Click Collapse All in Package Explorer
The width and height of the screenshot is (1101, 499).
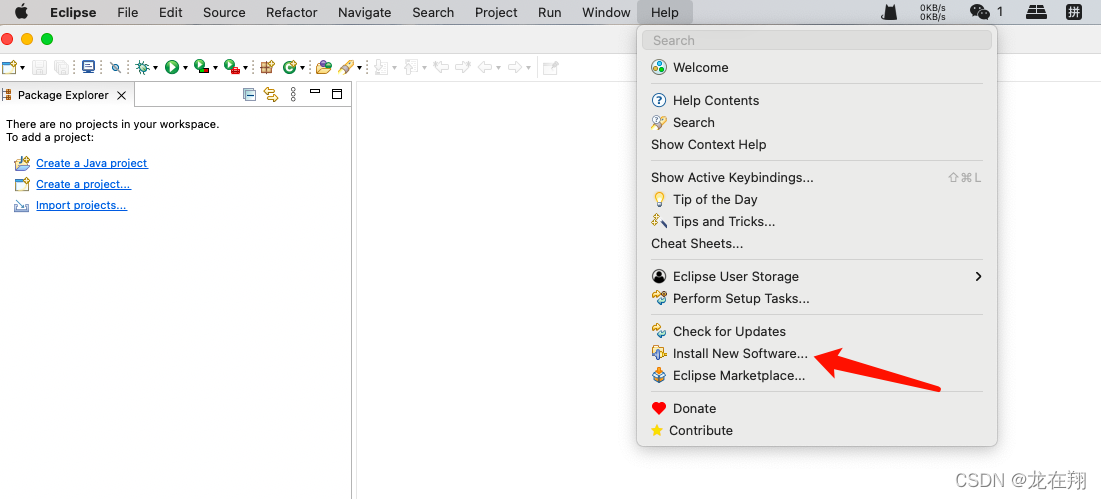[249, 94]
